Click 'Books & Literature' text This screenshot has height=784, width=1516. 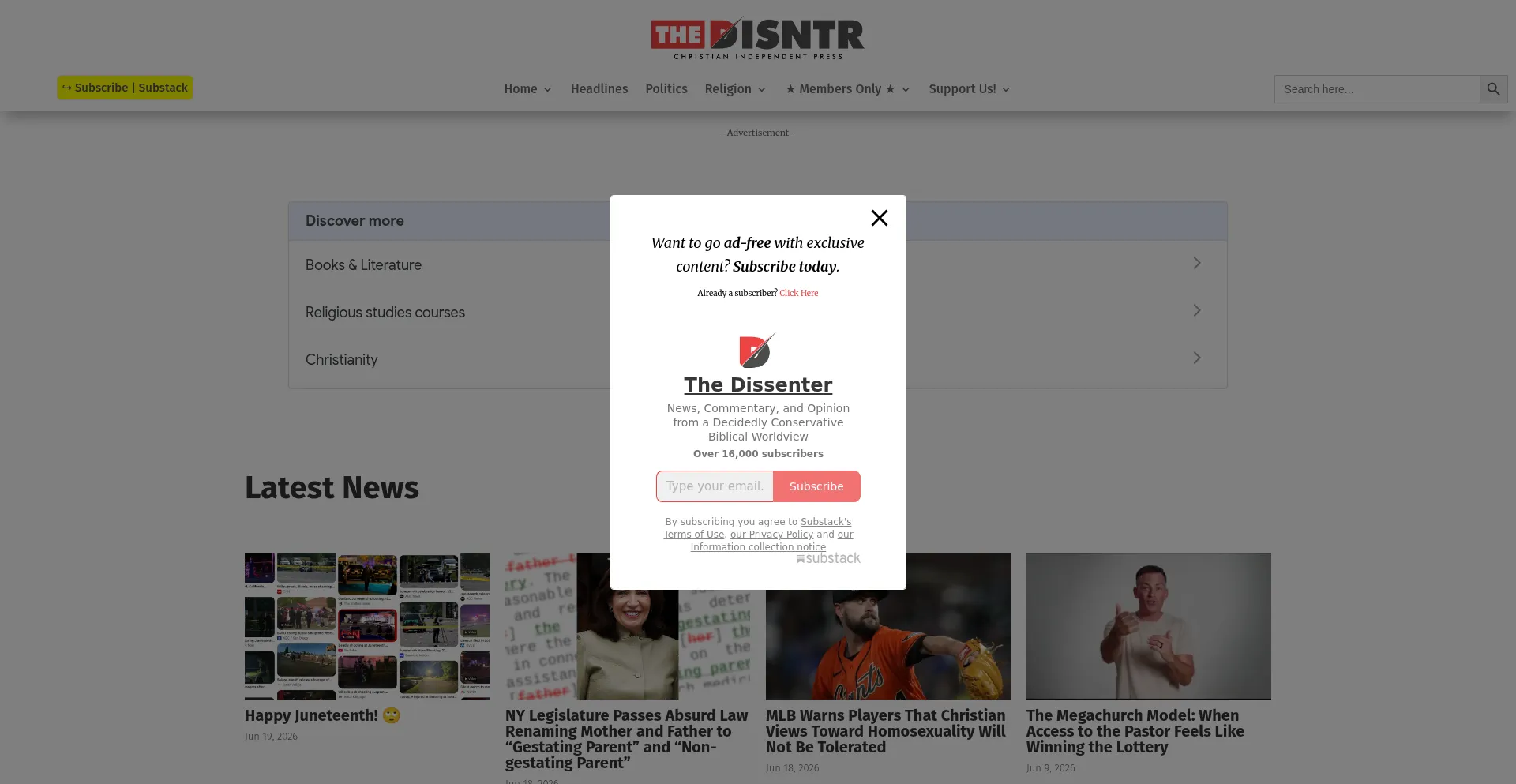tap(363, 265)
